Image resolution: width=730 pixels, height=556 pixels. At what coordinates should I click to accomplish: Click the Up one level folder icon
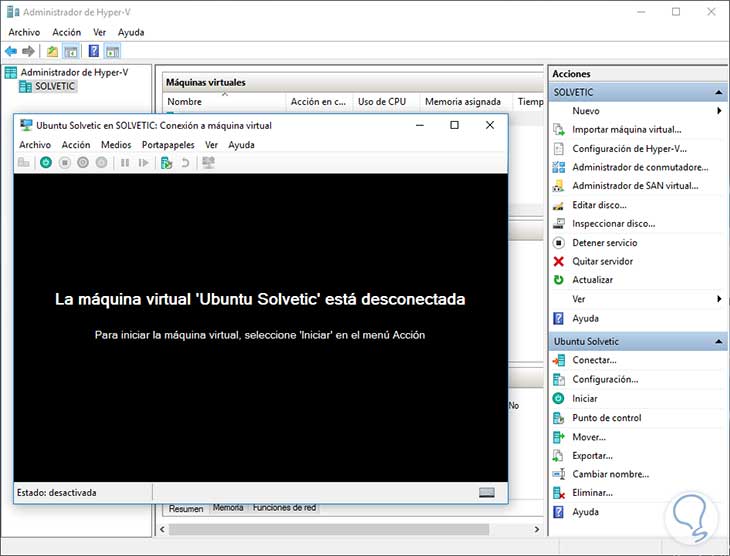pos(52,51)
